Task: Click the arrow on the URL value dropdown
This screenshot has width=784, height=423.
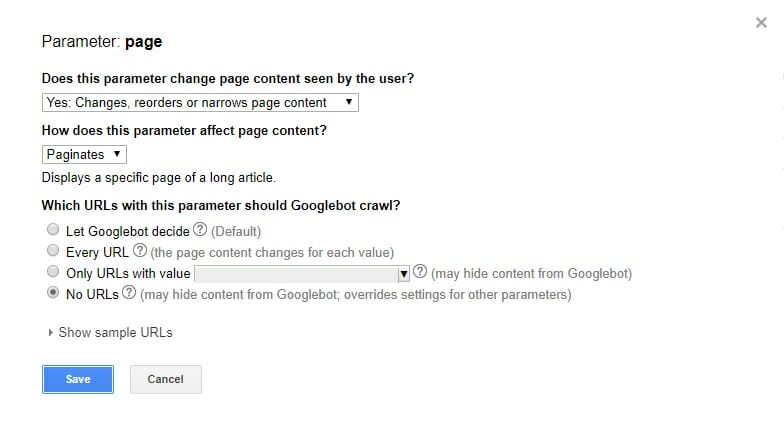Action: point(404,273)
